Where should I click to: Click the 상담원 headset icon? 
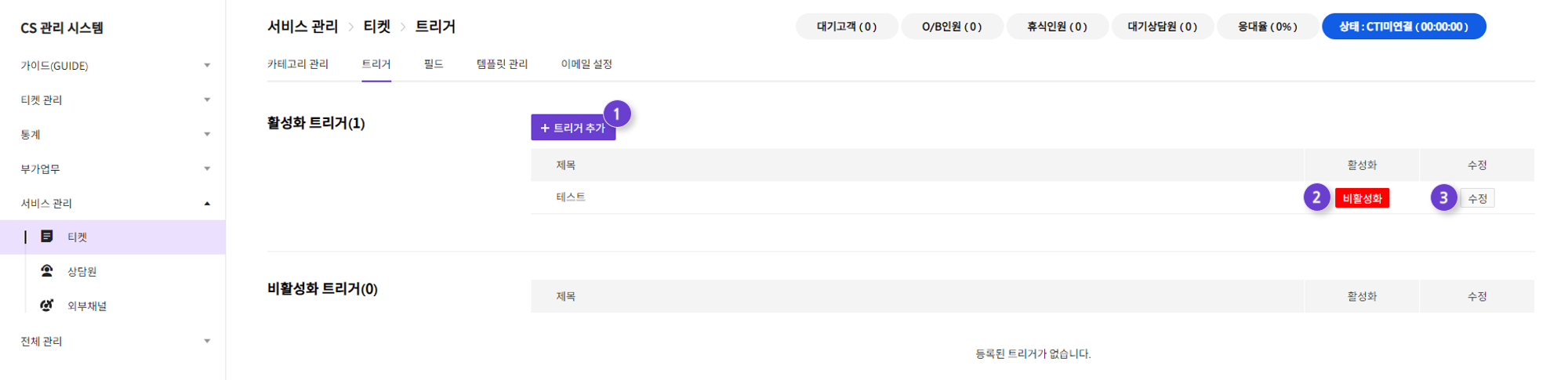pos(47,270)
